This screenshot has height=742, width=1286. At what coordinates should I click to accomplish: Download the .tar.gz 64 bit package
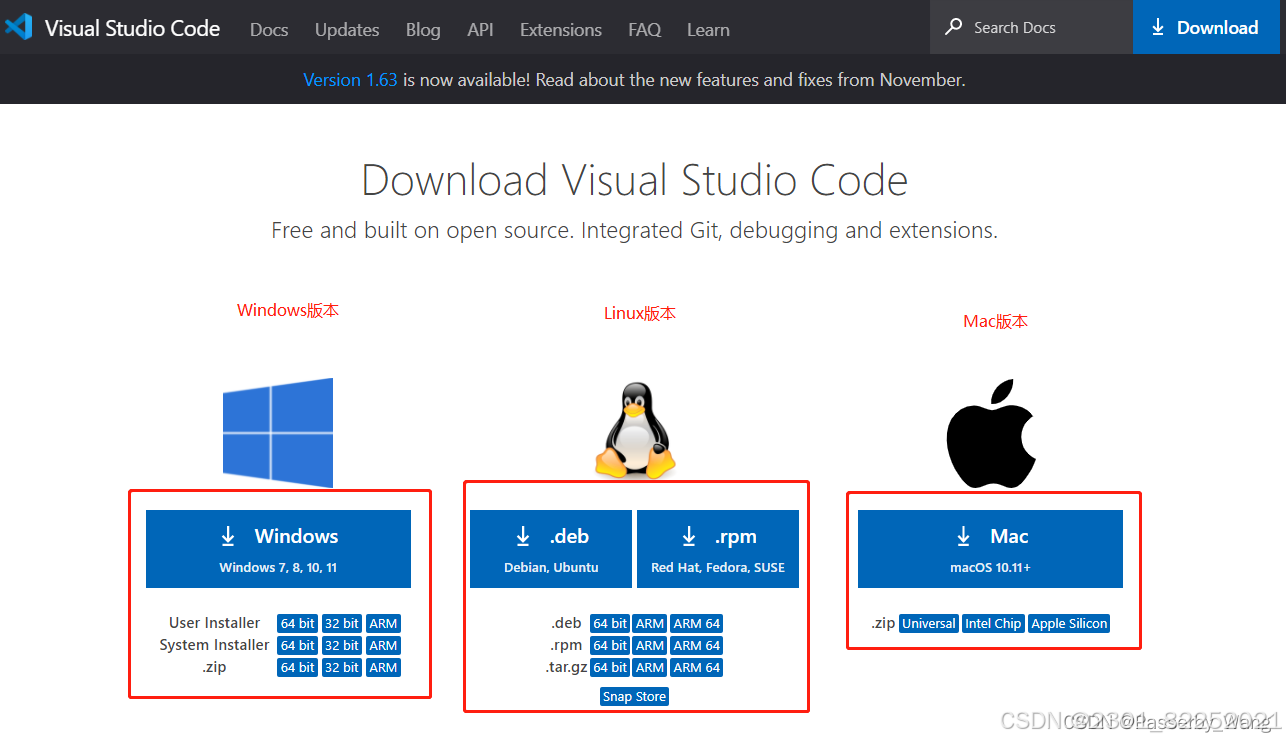click(x=609, y=667)
